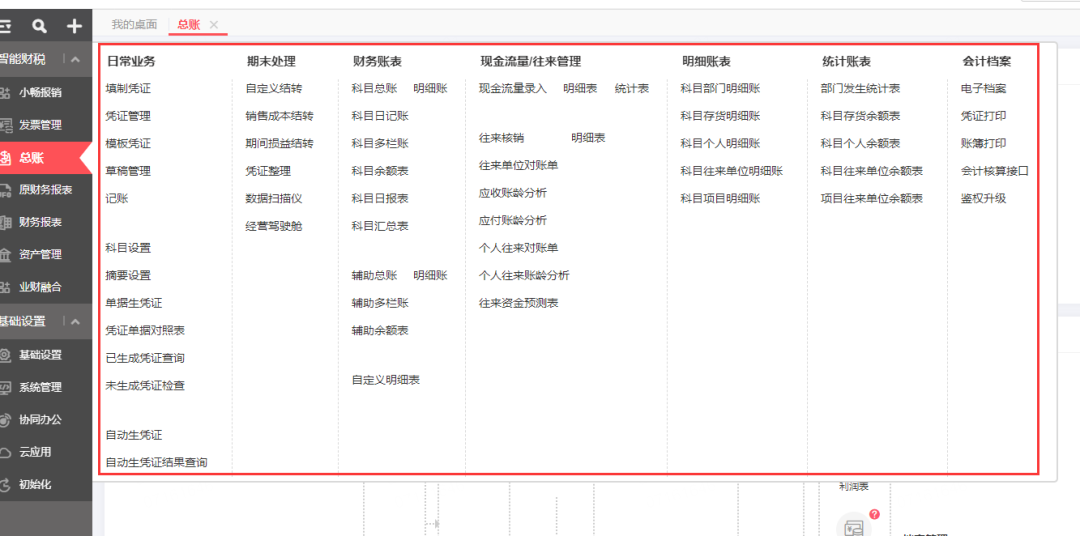Click the search magnifier icon in sidebar

click(x=40, y=26)
